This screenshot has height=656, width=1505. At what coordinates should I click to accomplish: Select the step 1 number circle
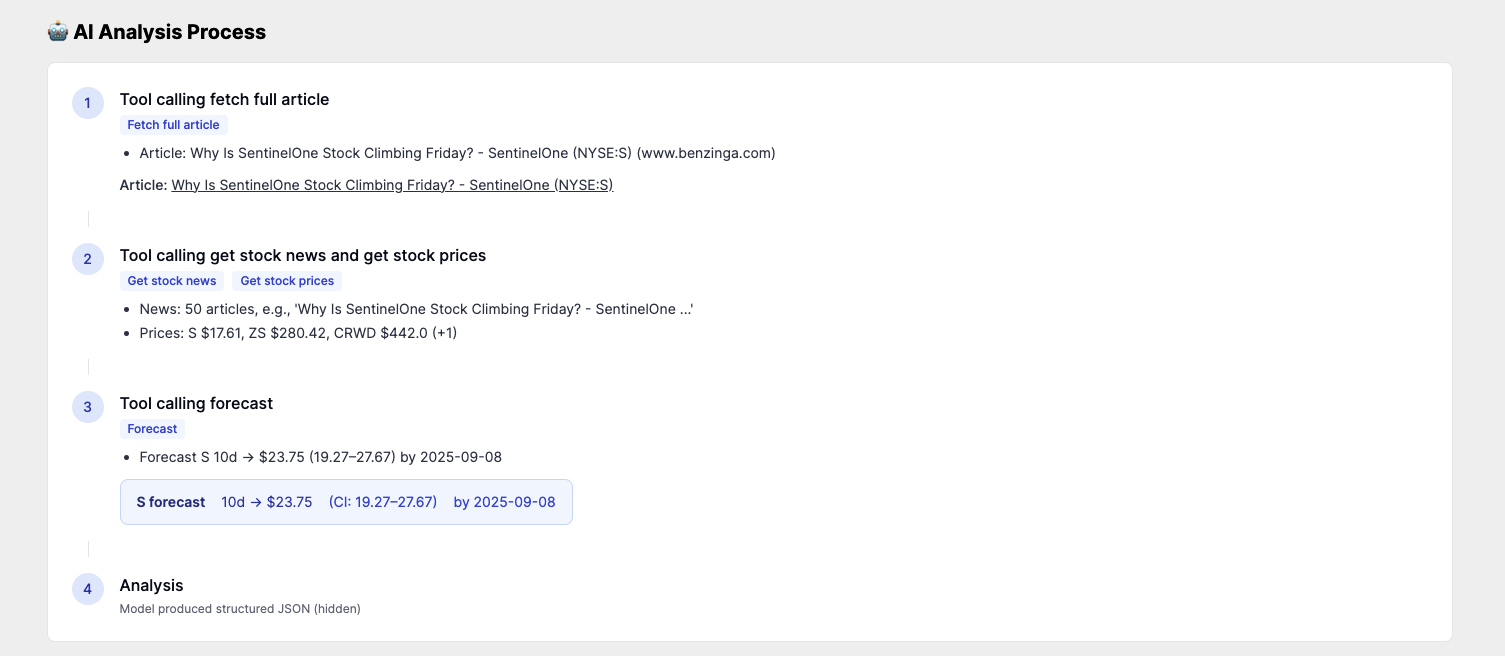(x=88, y=103)
